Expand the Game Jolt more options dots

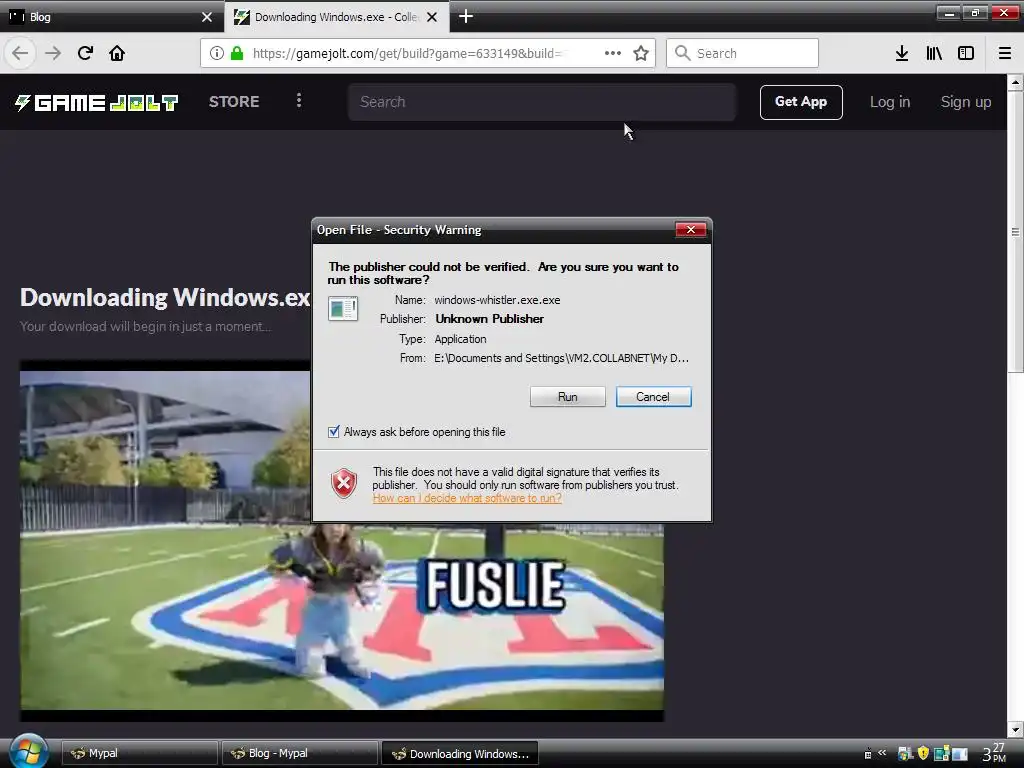coord(299,101)
